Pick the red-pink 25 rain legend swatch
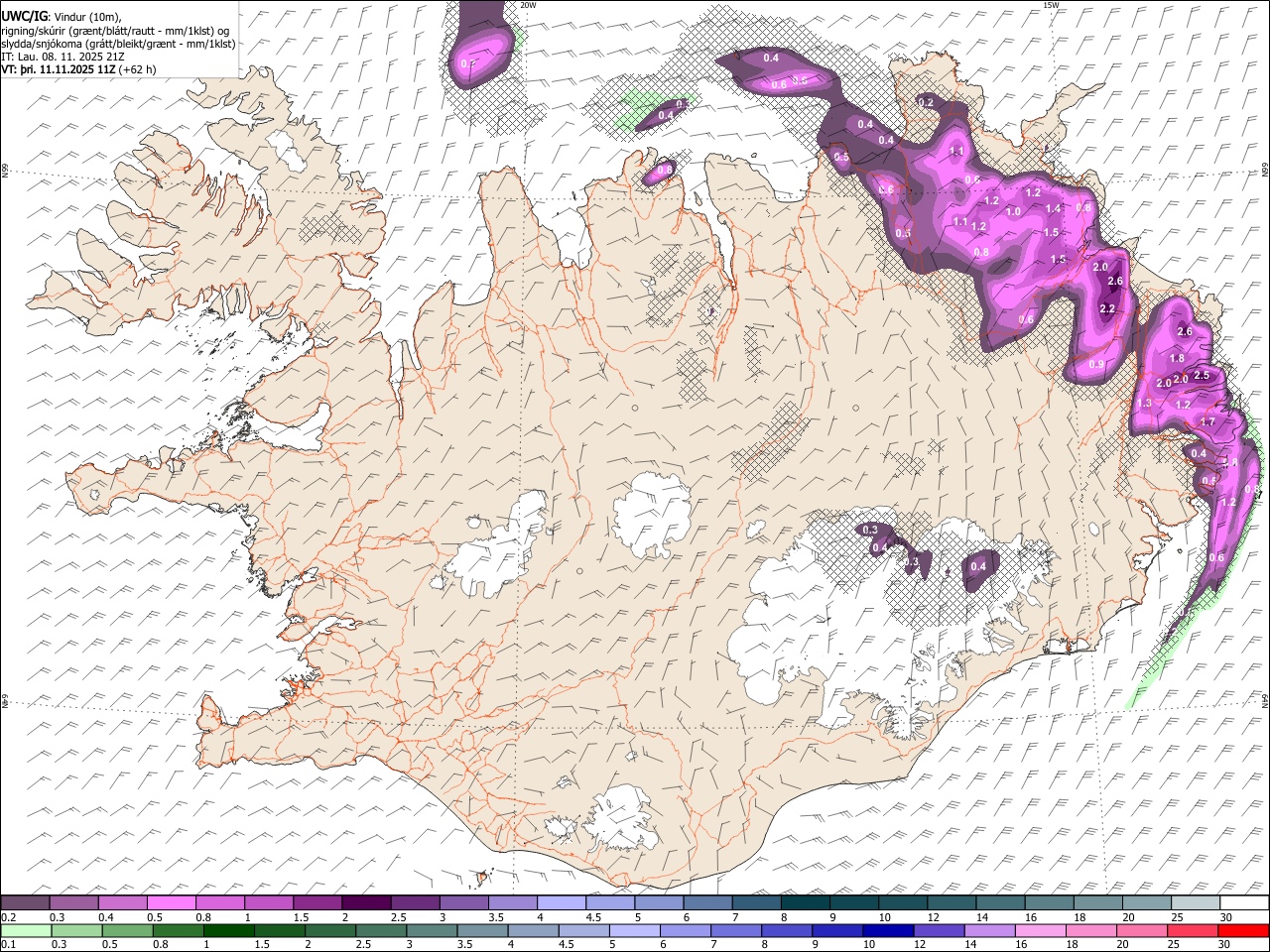Screen dimensions: 1270x952 pos(1193,930)
